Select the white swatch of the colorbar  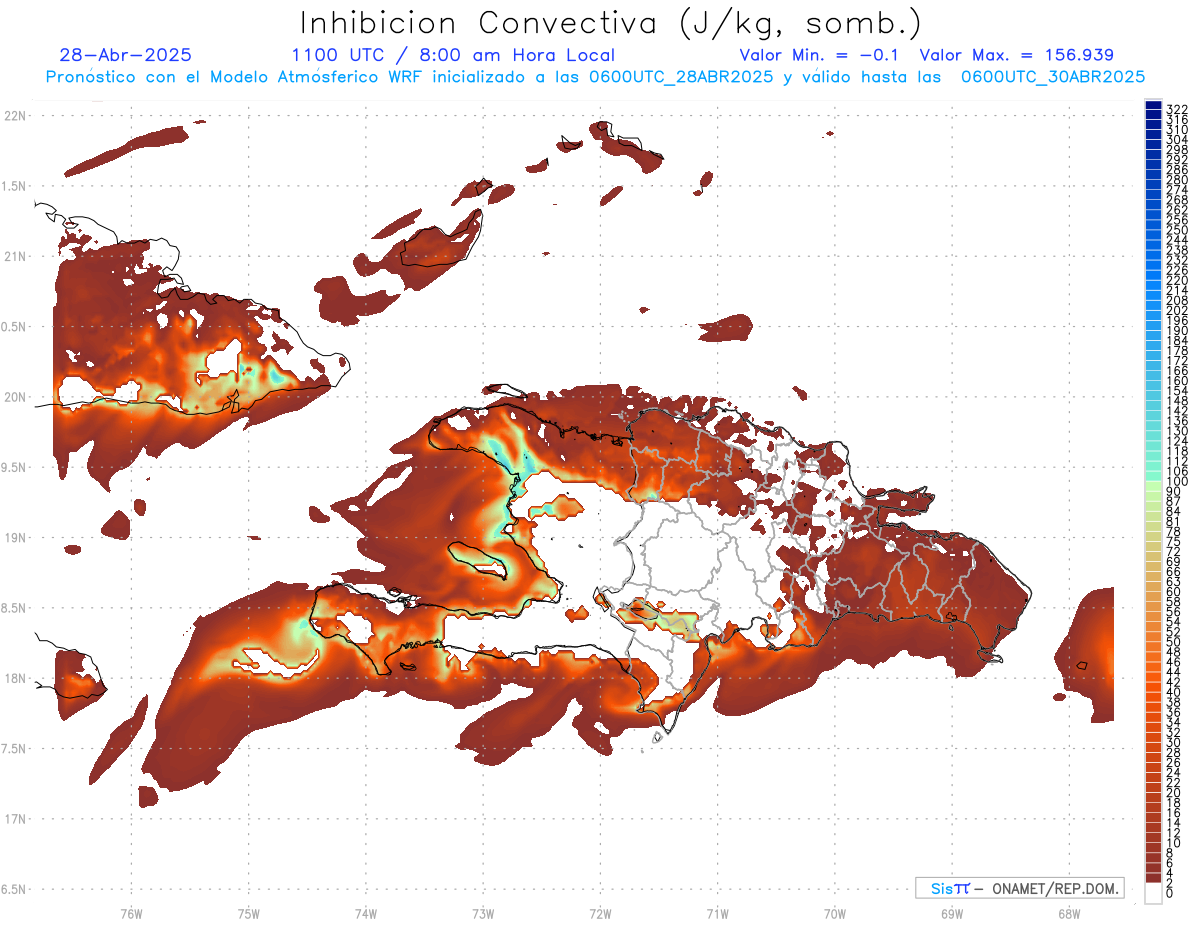pyautogui.click(x=1153, y=893)
